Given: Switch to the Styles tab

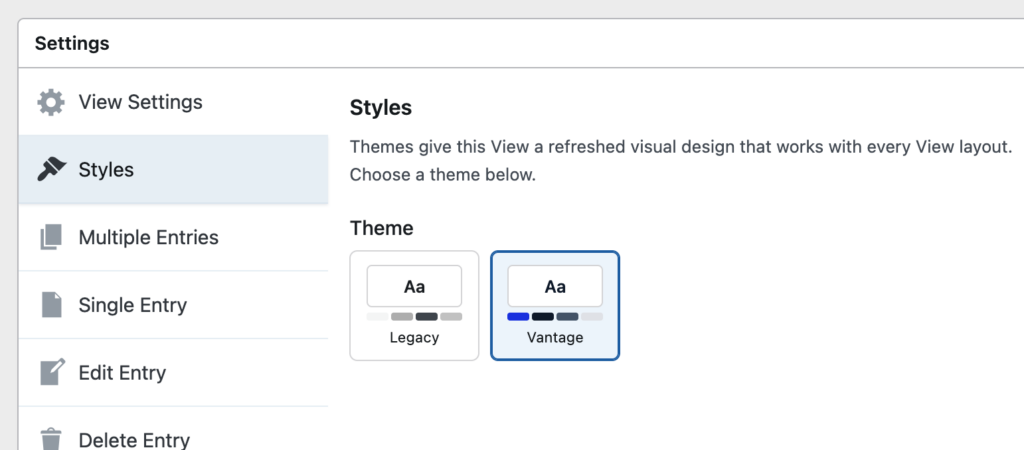Looking at the screenshot, I should tap(173, 169).
